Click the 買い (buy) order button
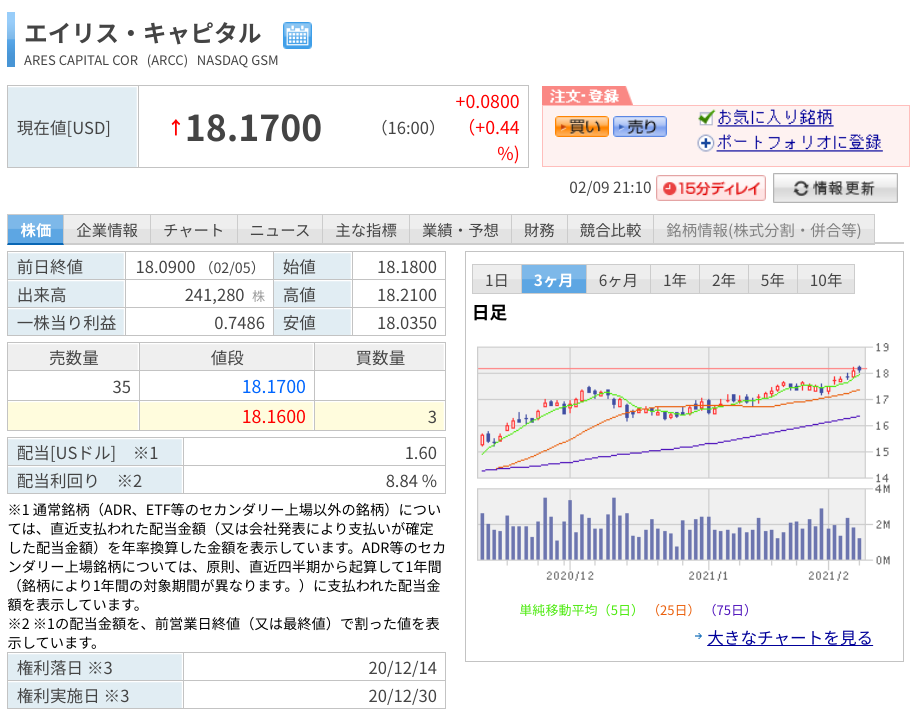910x715 pixels. [582, 127]
